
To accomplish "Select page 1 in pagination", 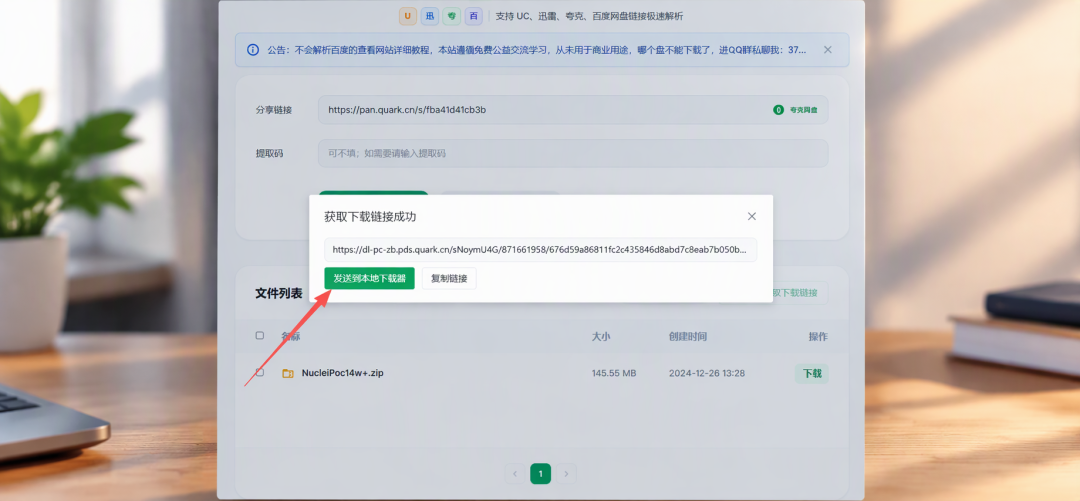I will (x=541, y=473).
